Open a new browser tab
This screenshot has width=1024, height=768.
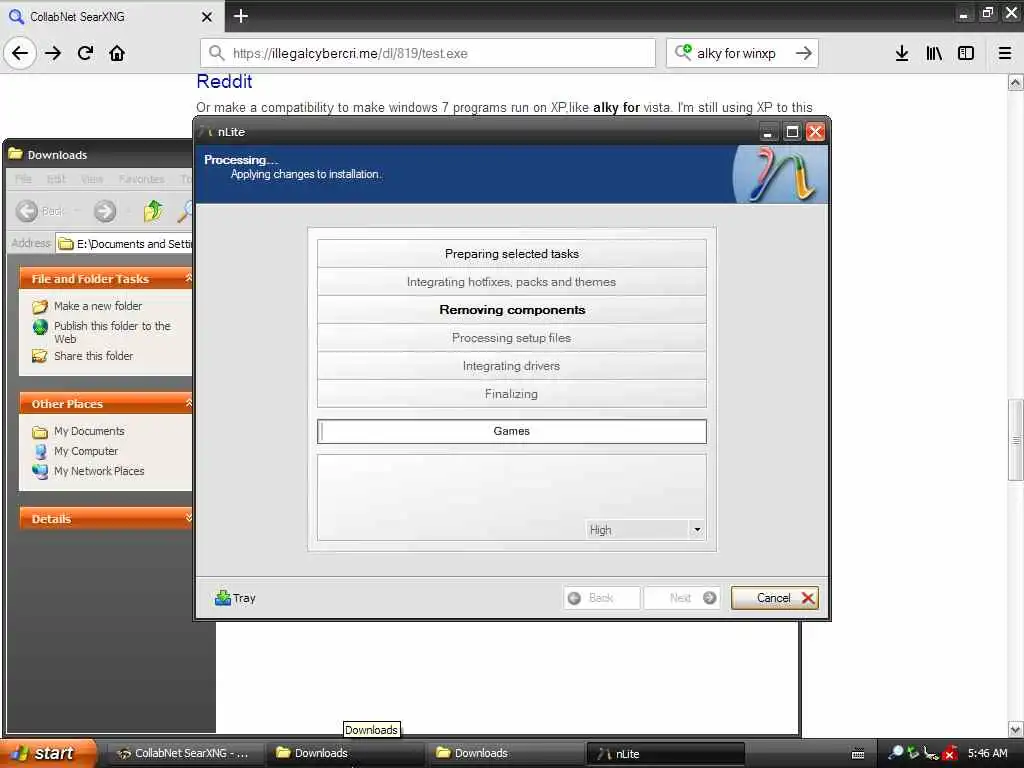point(240,16)
